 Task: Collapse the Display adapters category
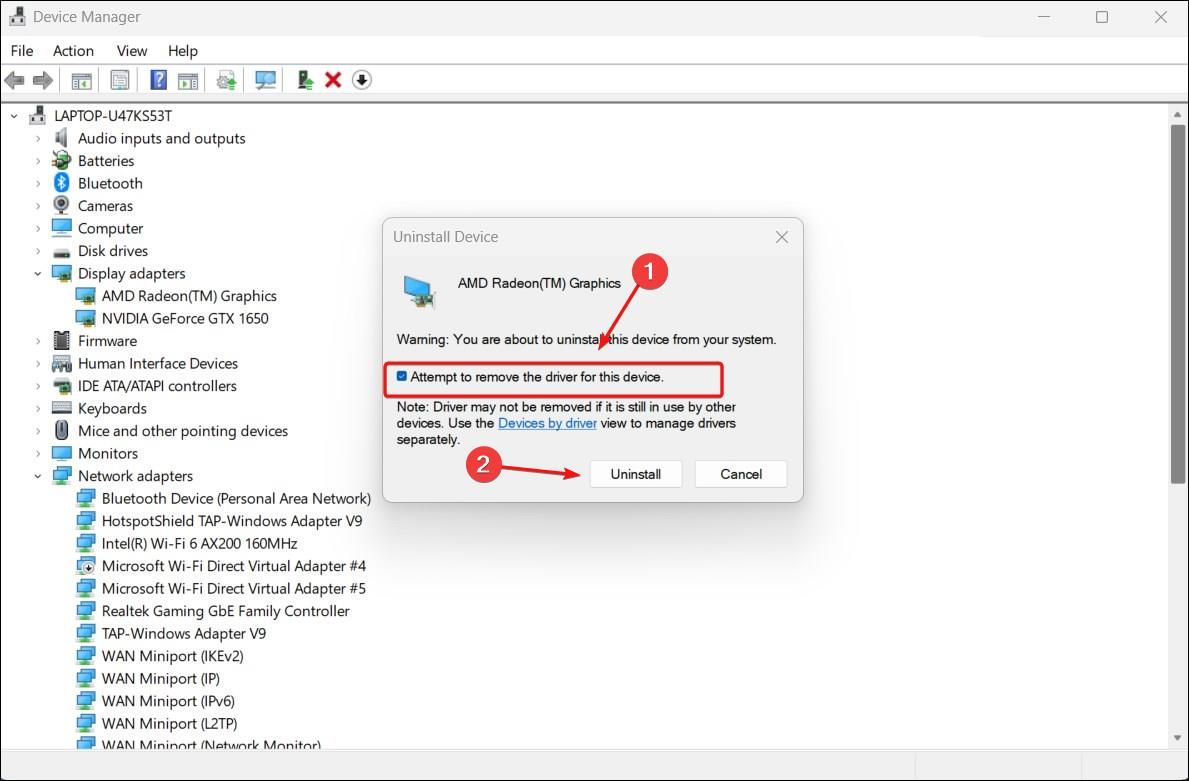[38, 273]
